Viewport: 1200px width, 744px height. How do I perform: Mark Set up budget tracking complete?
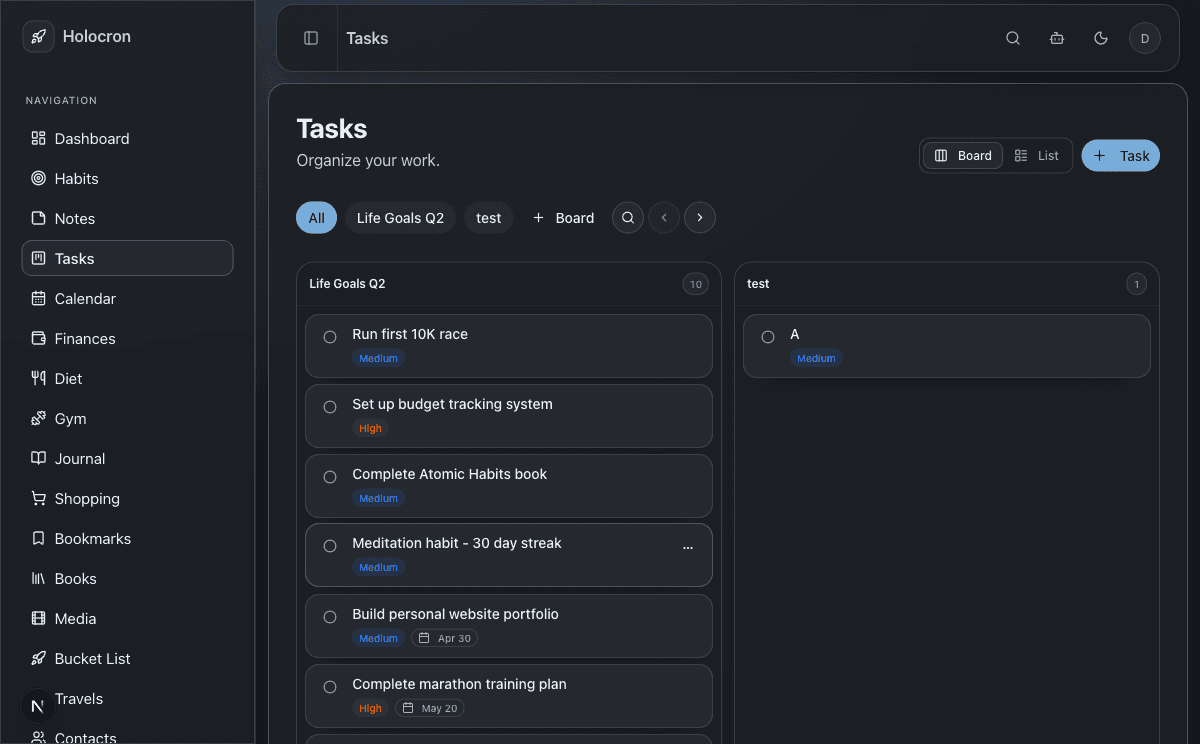click(330, 407)
